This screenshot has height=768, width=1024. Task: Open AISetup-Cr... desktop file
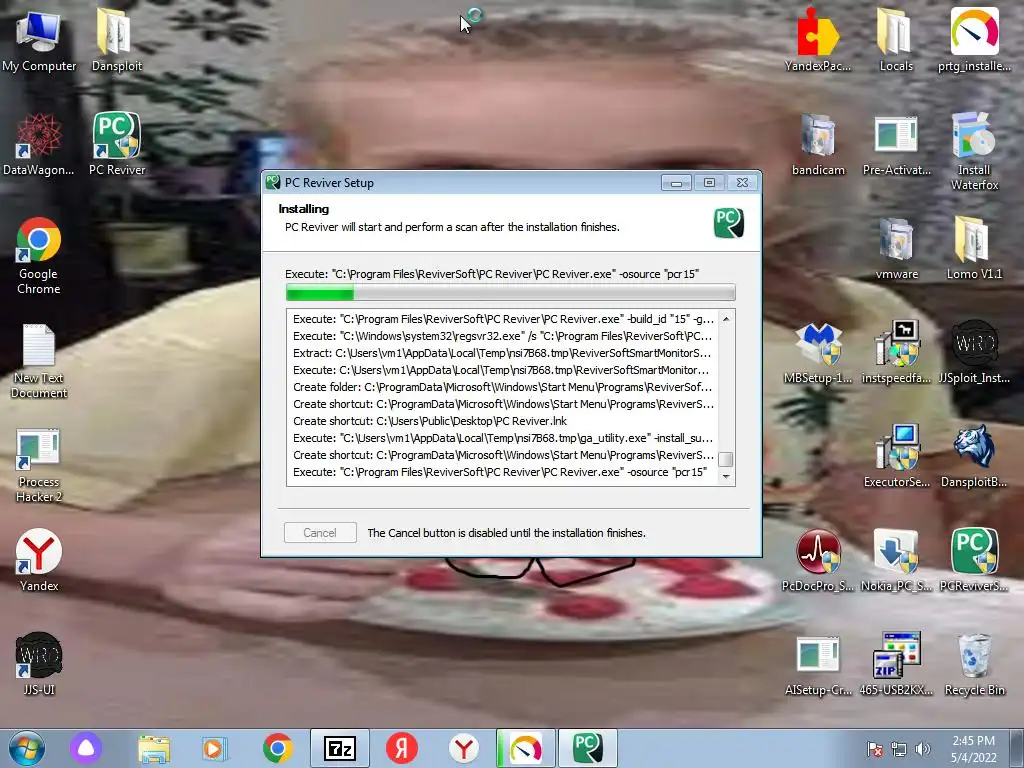[818, 664]
